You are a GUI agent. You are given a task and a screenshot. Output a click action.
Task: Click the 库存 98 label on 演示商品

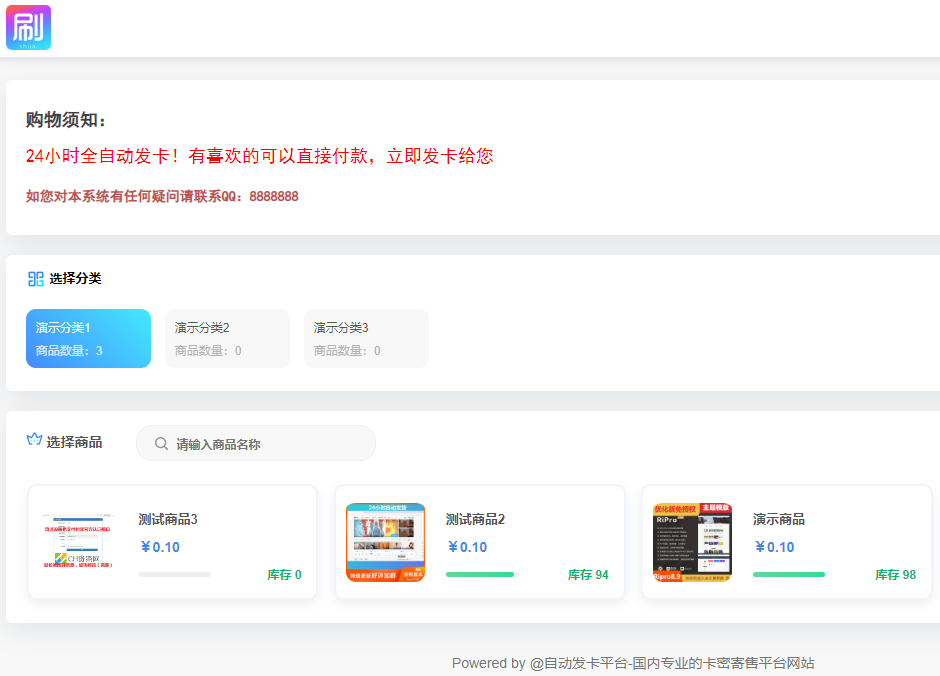pos(895,575)
